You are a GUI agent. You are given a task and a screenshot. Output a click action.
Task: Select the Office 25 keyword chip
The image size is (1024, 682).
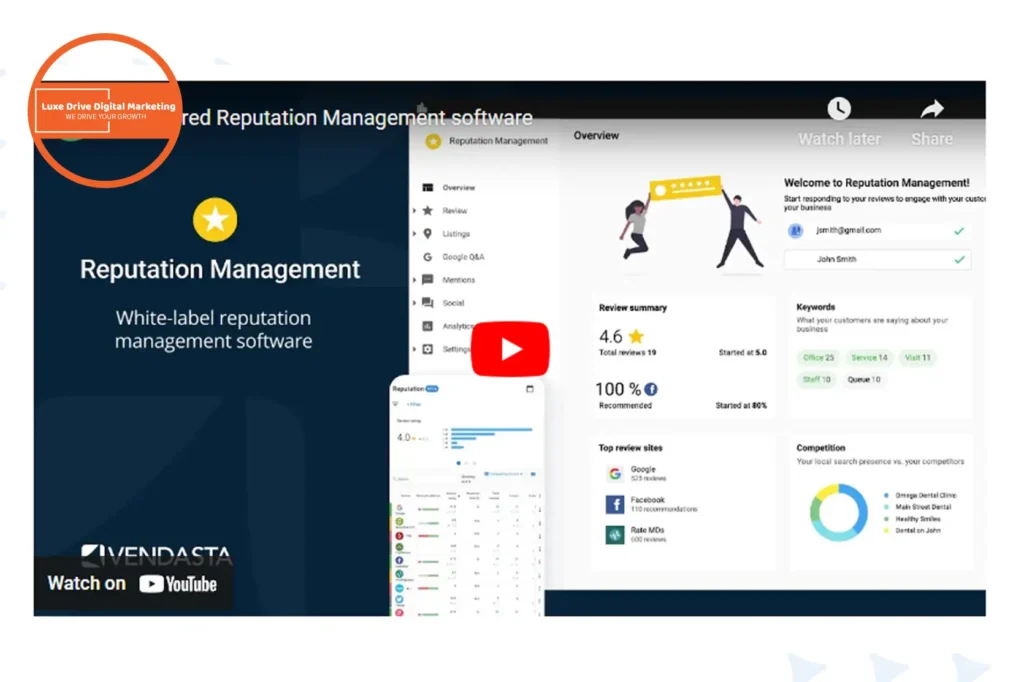tap(817, 358)
